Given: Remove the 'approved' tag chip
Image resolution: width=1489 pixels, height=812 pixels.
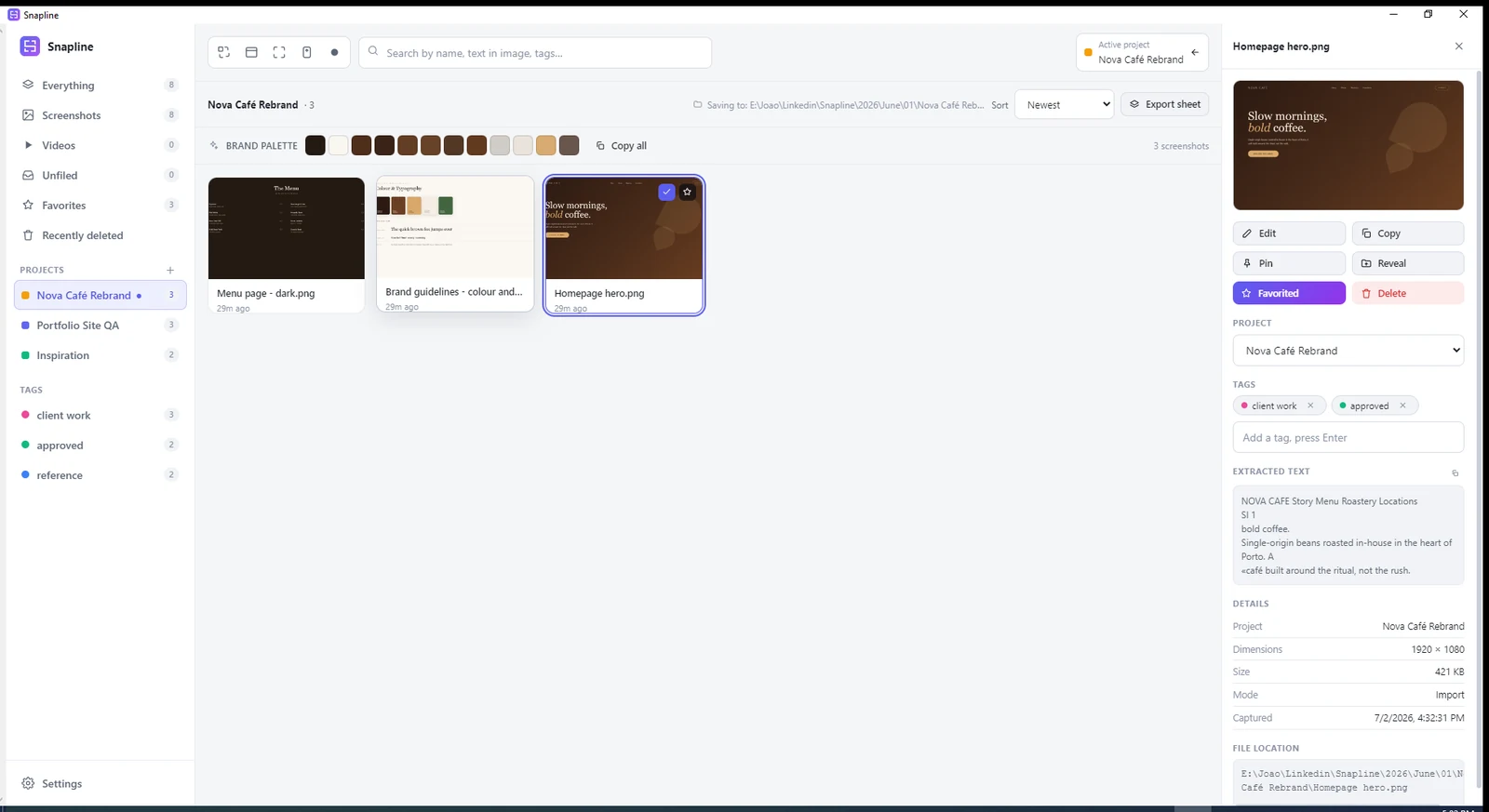Looking at the screenshot, I should click(1402, 406).
